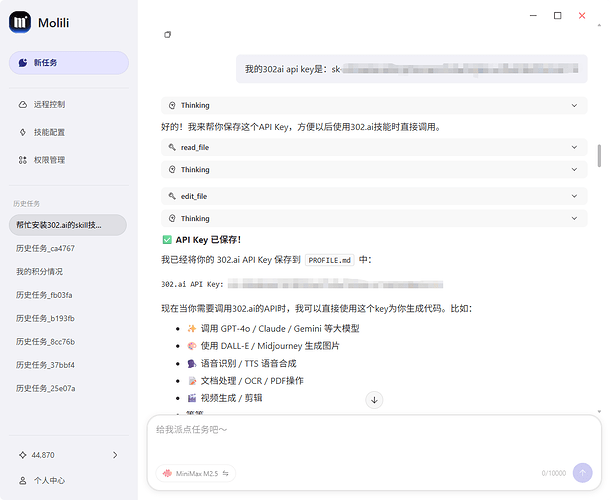Open 权限管理 permission management
The height and width of the screenshot is (500, 611).
tap(49, 160)
